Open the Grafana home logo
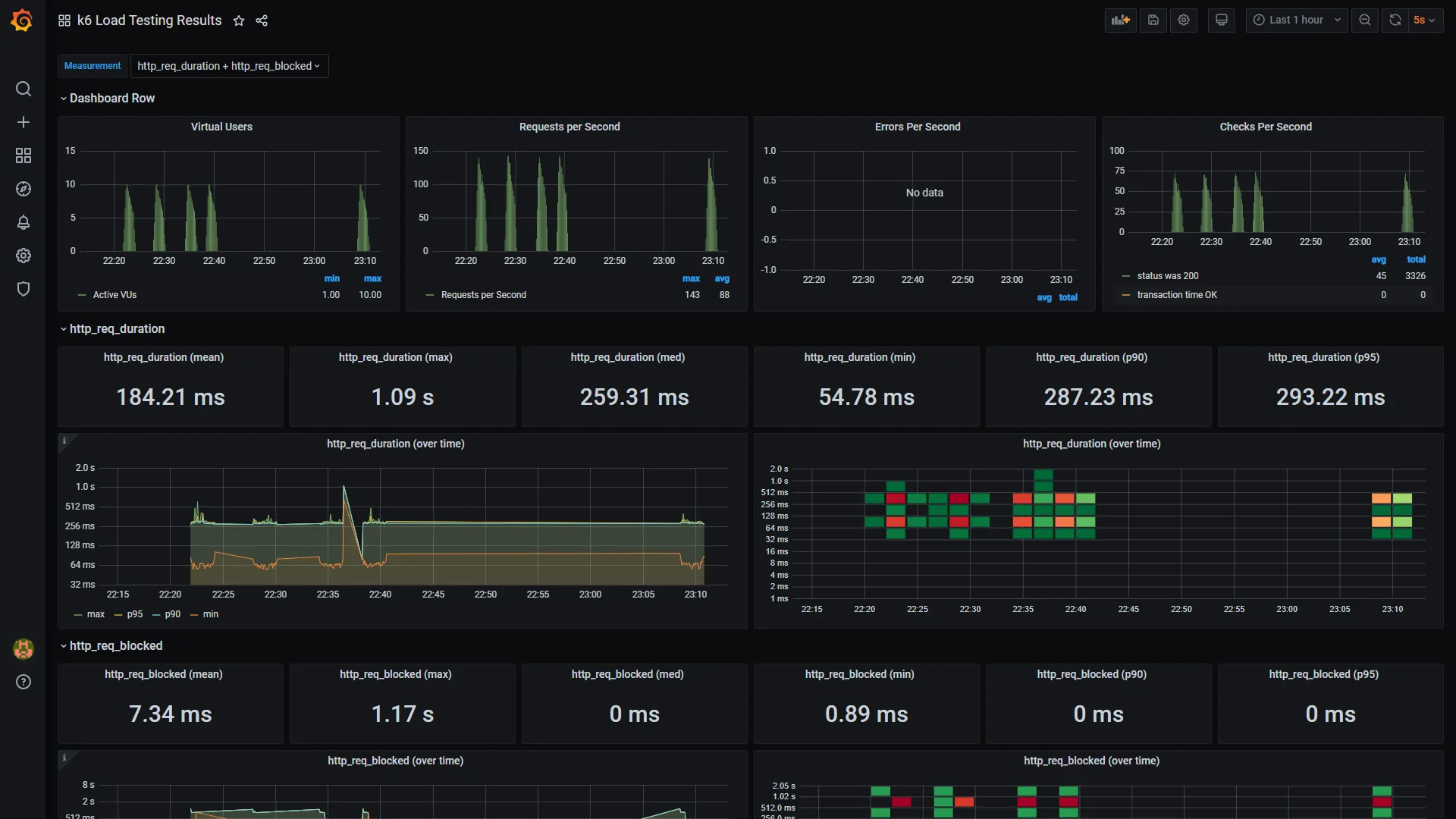The height and width of the screenshot is (819, 1456). 22,20
